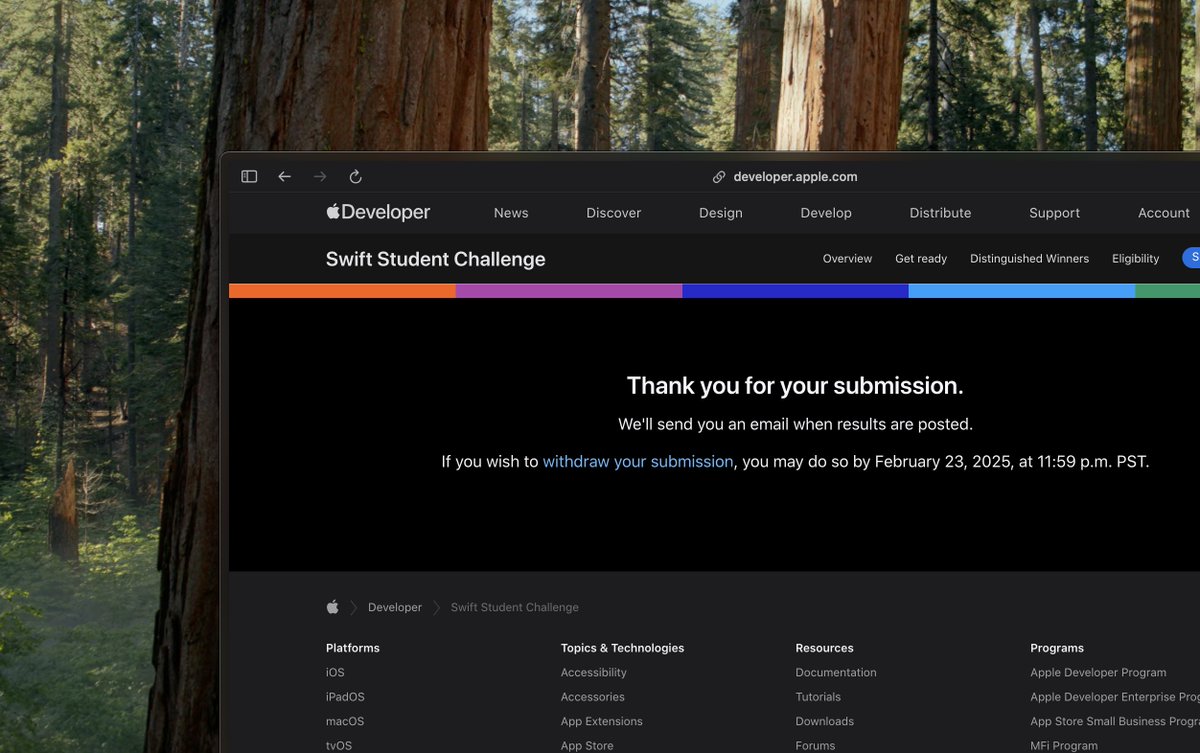This screenshot has height=753, width=1200.
Task: Click the forward arrow navigation button
Action: tap(320, 177)
